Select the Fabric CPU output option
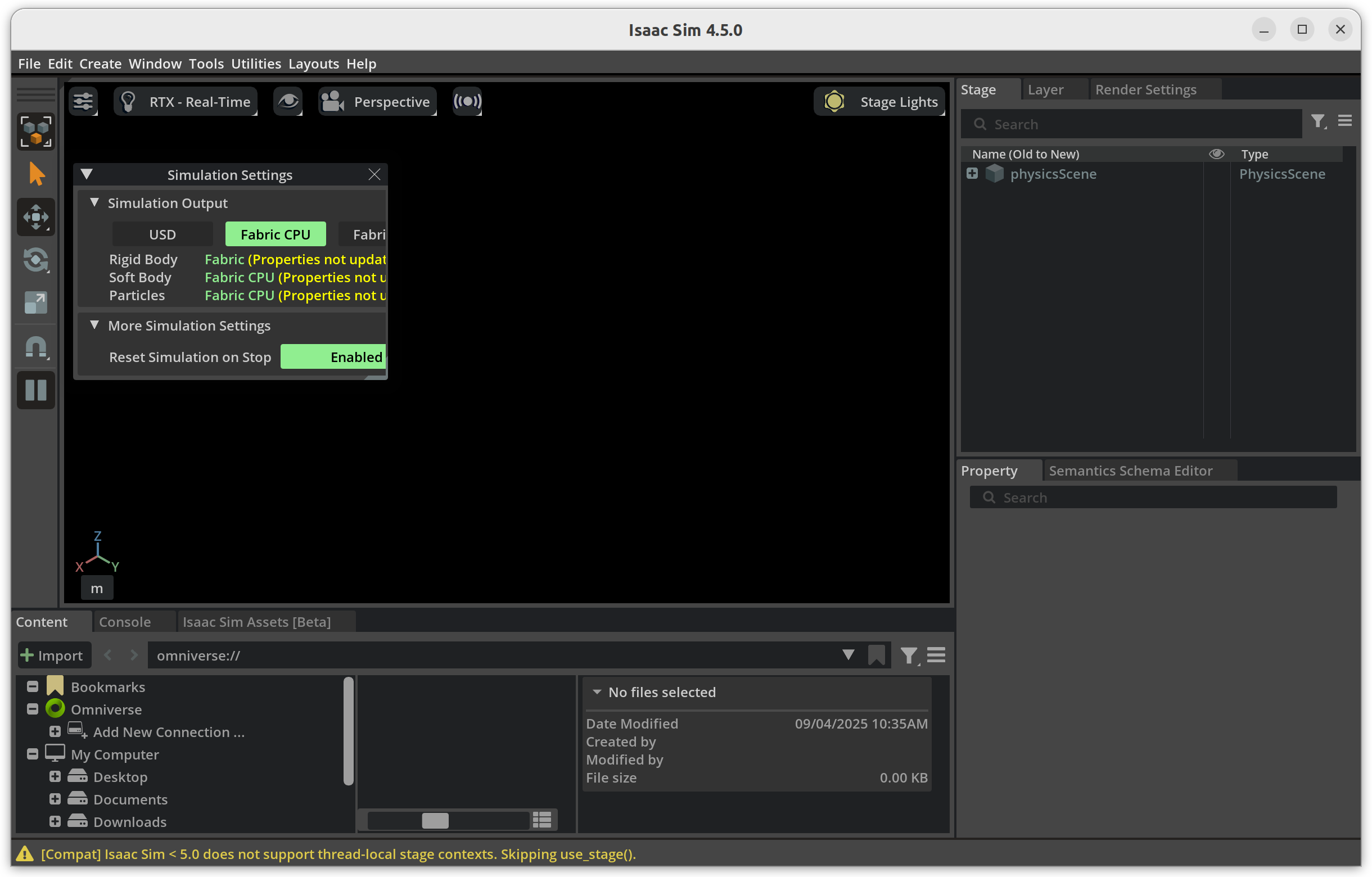The width and height of the screenshot is (1372, 877). coord(276,234)
